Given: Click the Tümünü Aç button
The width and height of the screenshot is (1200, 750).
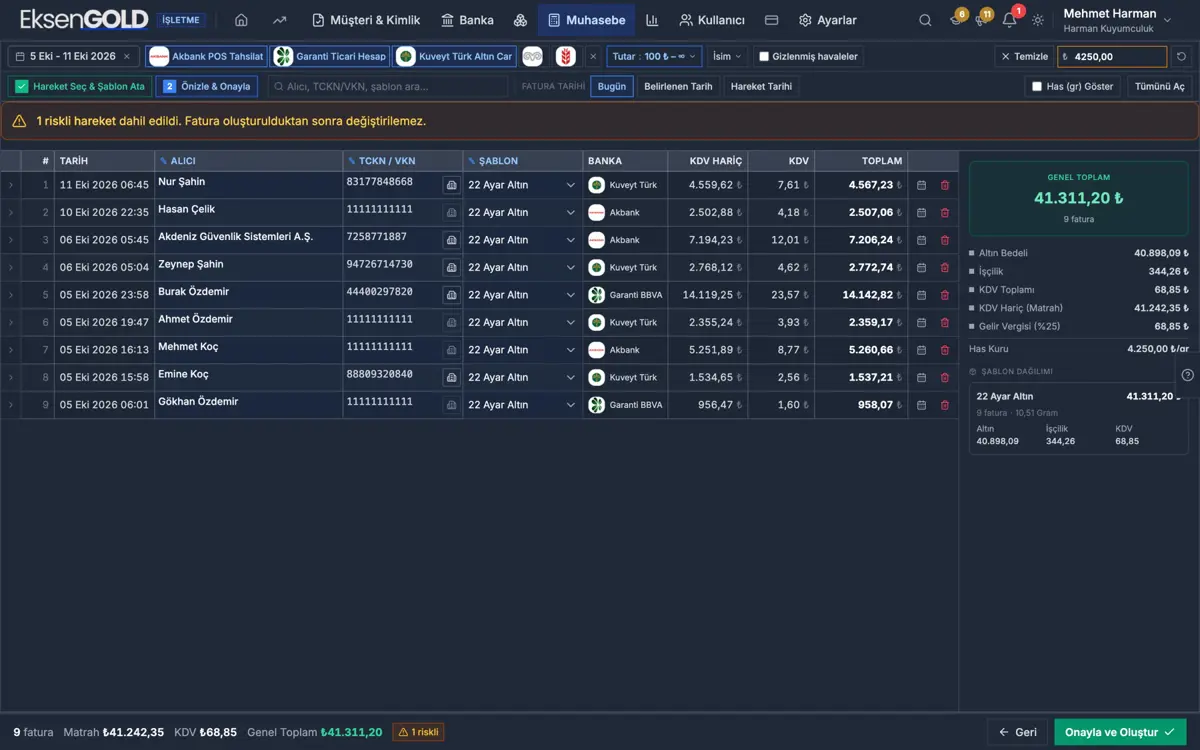Looking at the screenshot, I should (1160, 87).
